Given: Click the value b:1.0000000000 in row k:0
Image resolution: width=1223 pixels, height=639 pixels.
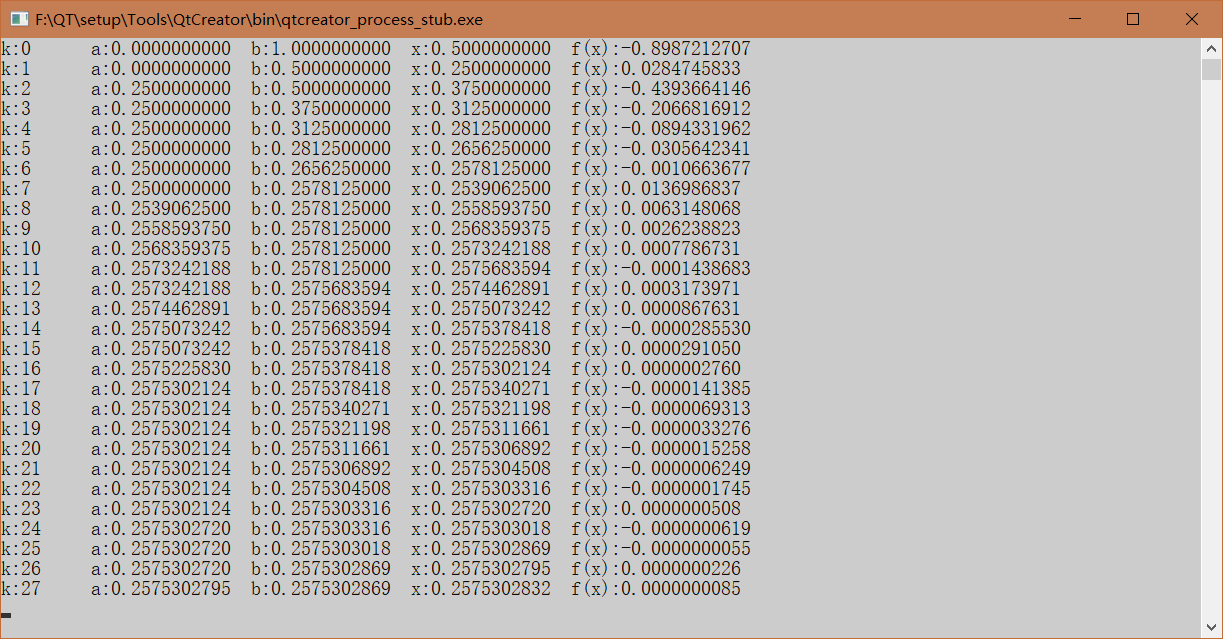Looking at the screenshot, I should coord(321,49).
